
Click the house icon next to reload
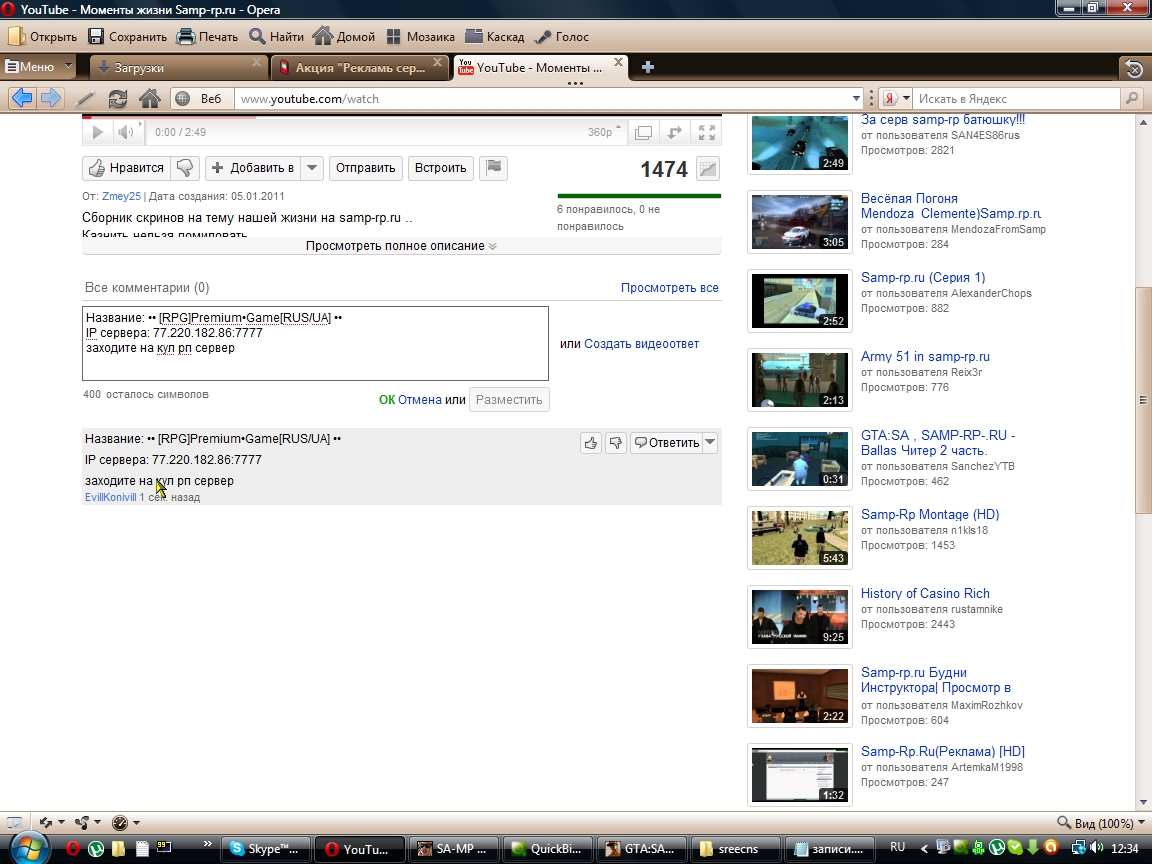pos(150,98)
